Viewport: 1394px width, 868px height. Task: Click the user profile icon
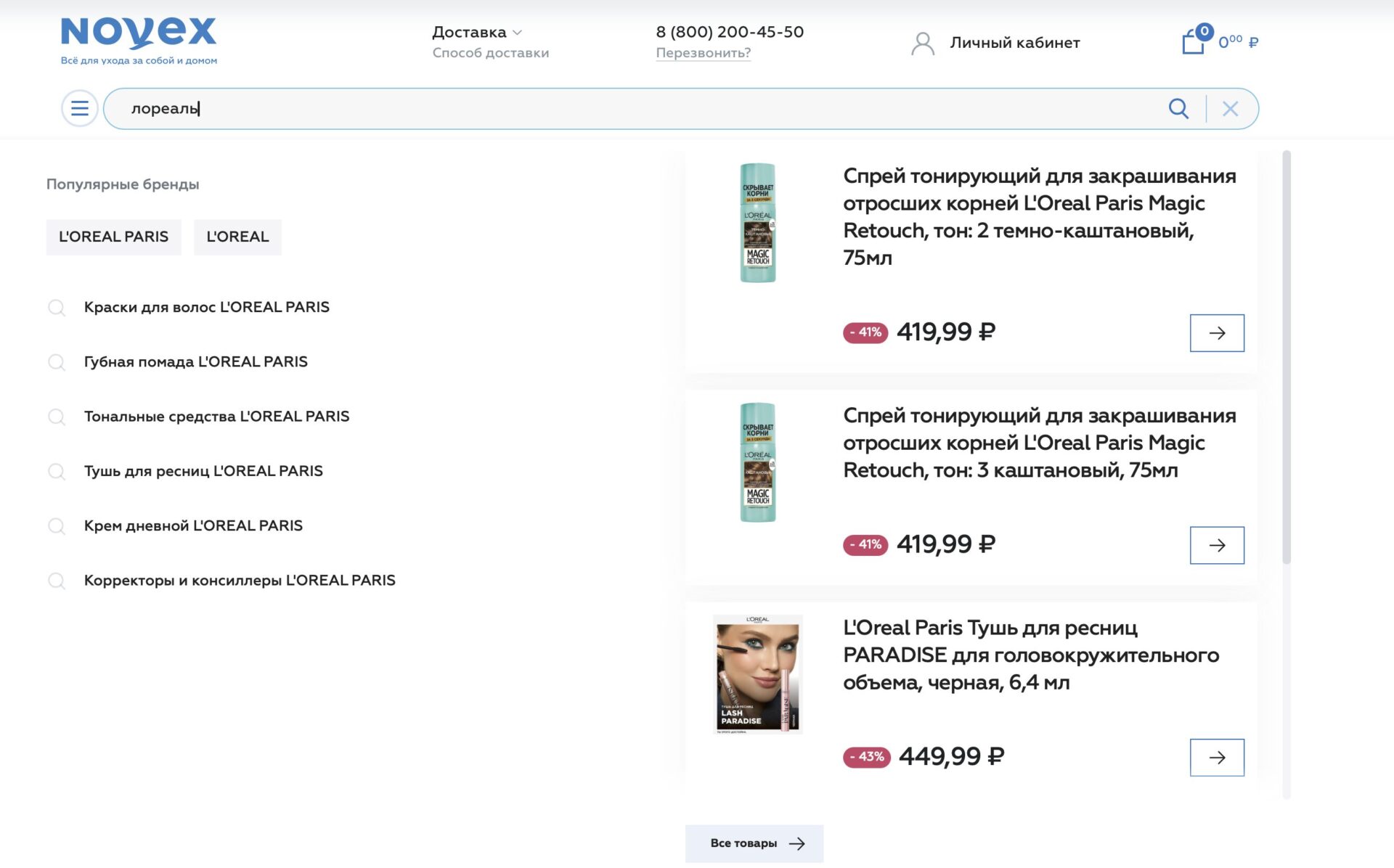(923, 44)
